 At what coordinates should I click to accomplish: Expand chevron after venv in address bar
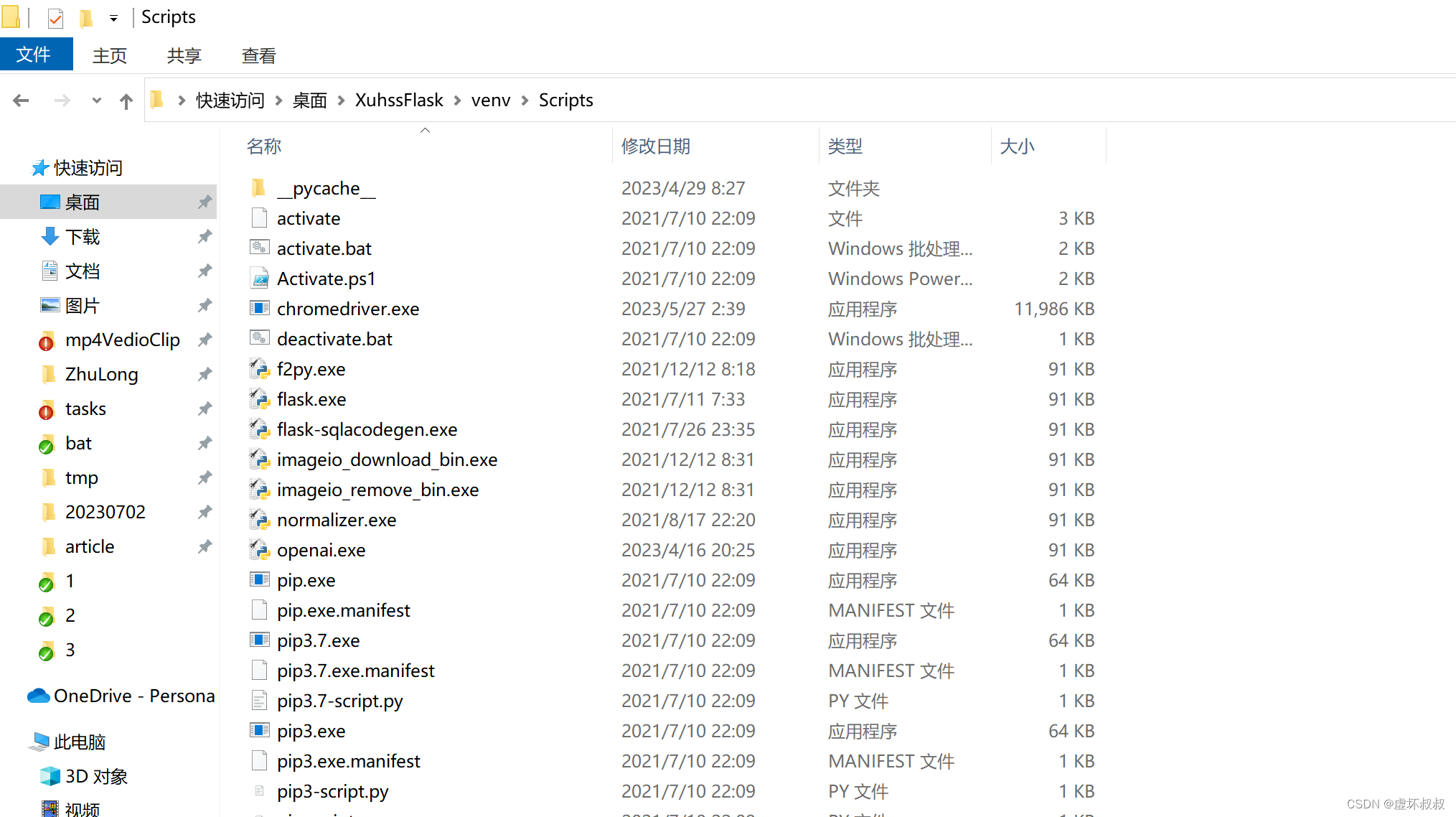coord(525,101)
